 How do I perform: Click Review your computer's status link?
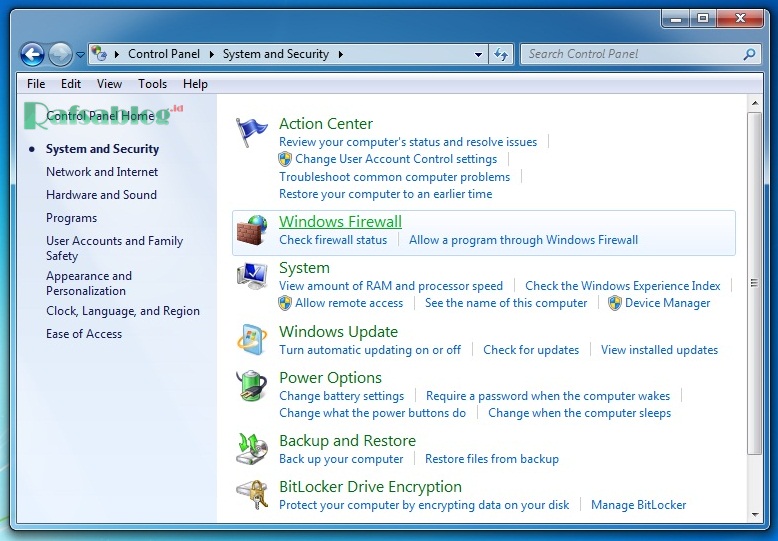[x=408, y=142]
